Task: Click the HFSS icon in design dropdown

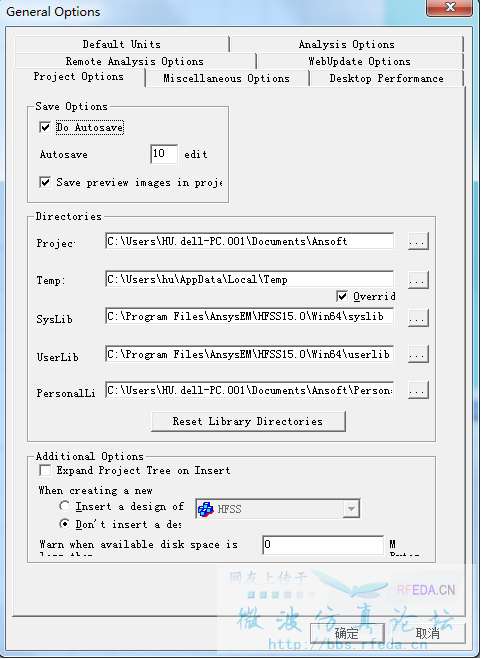Action: click(206, 509)
